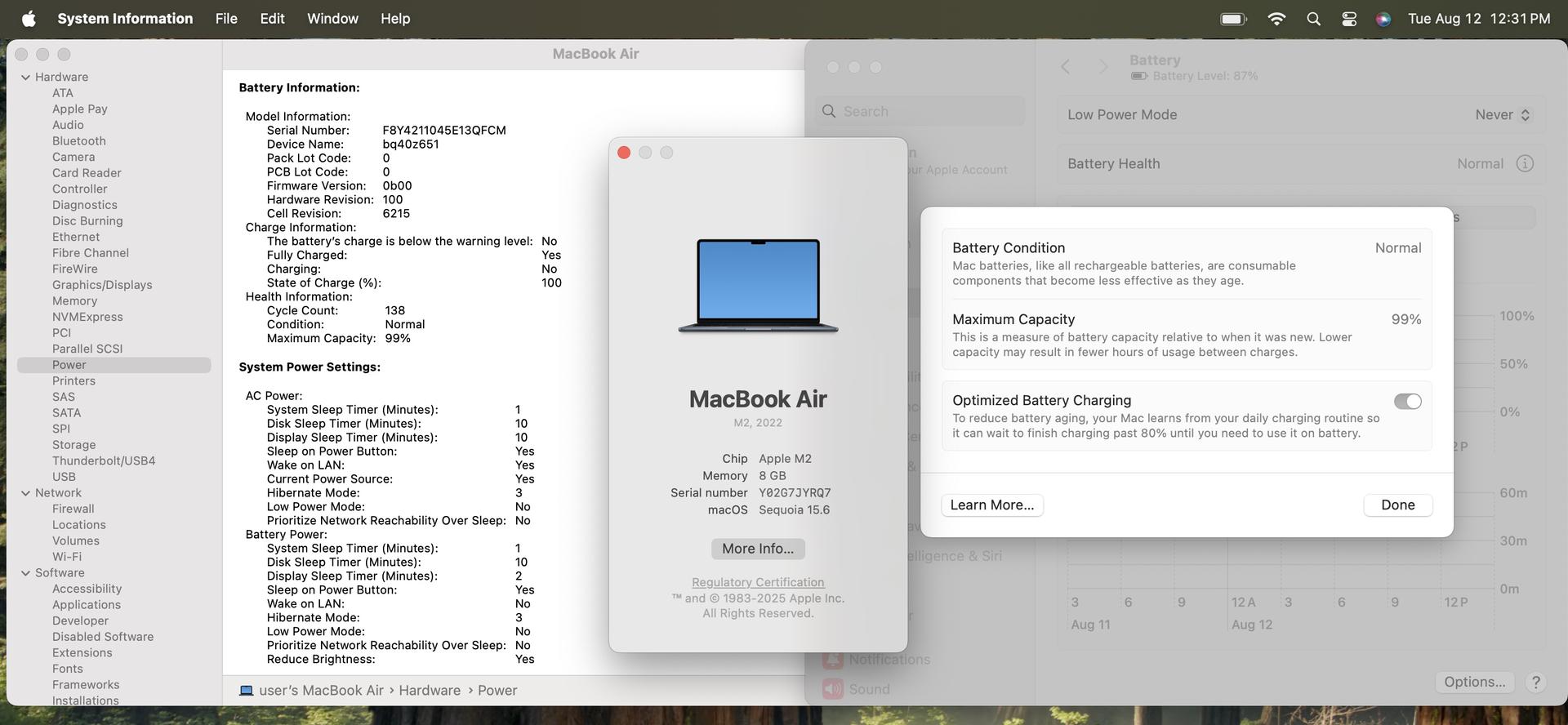
Task: Select Card Reader in the sidebar
Action: [x=87, y=173]
